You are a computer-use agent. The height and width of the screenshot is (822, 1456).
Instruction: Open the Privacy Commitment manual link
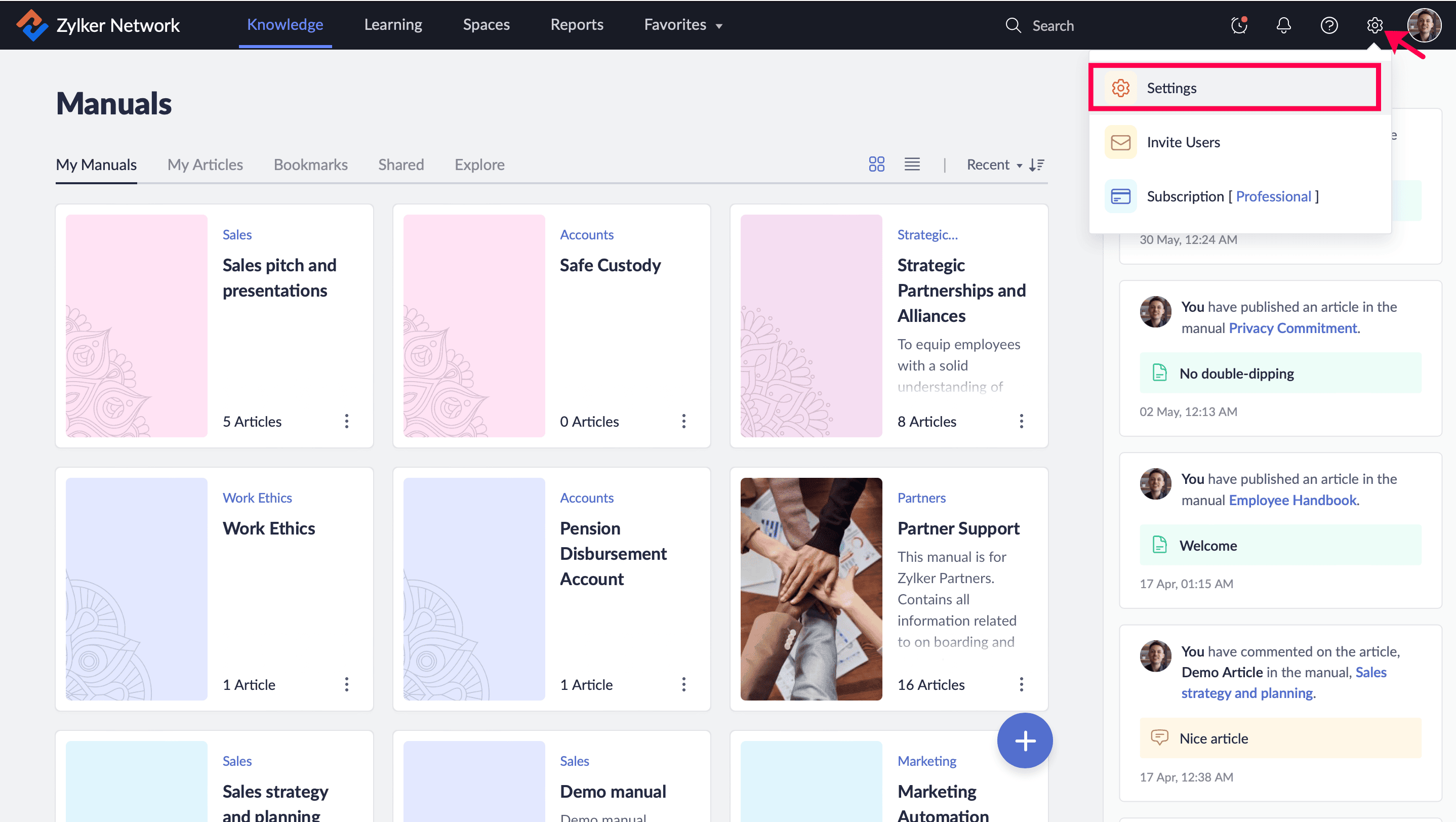1292,328
